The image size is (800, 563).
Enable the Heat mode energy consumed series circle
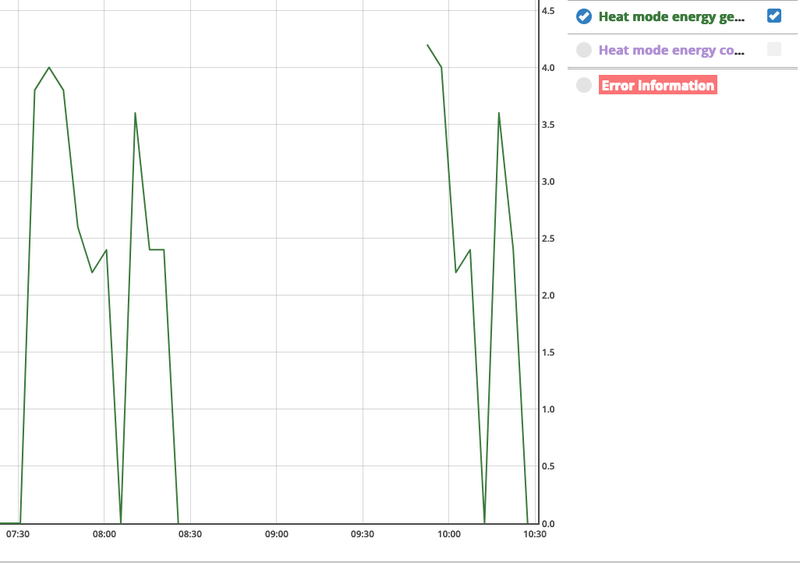(x=584, y=50)
